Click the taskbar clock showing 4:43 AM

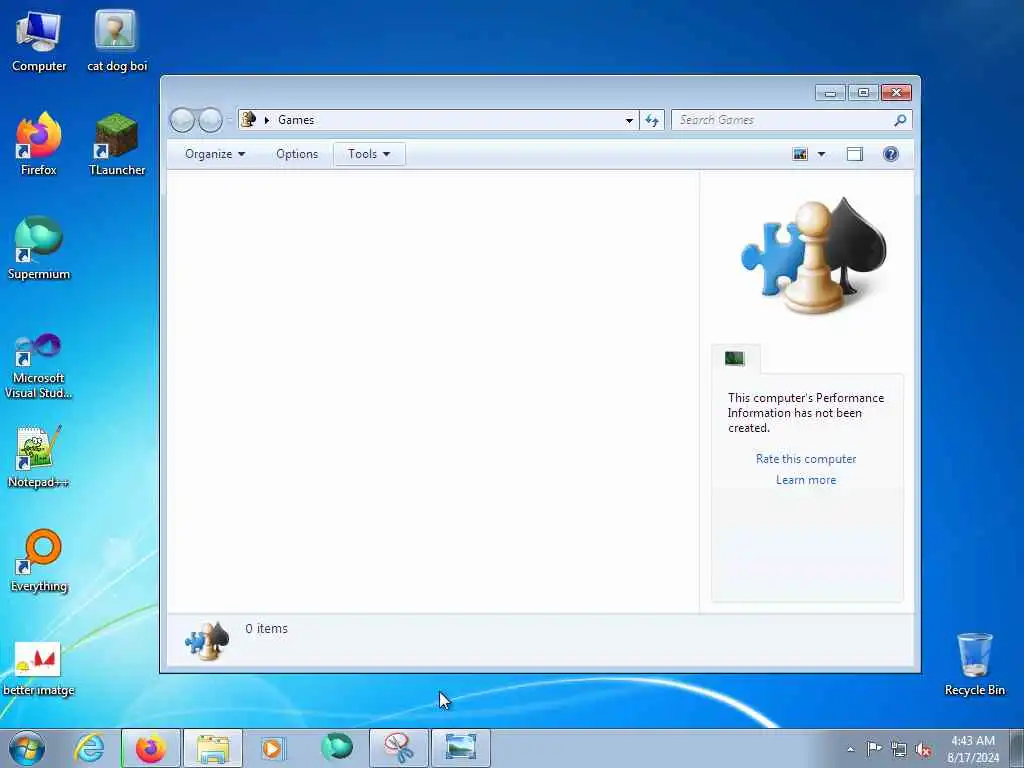973,749
